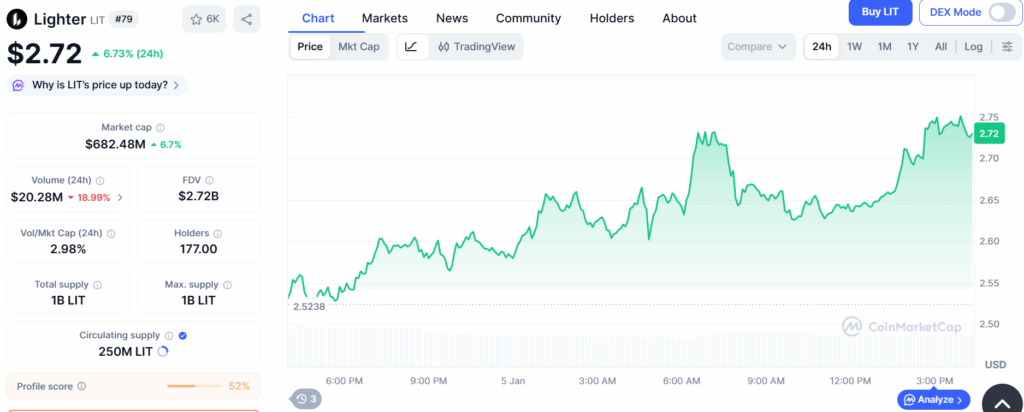Click the share icon next to the Lighter title
1024x412 pixels.
pos(246,19)
